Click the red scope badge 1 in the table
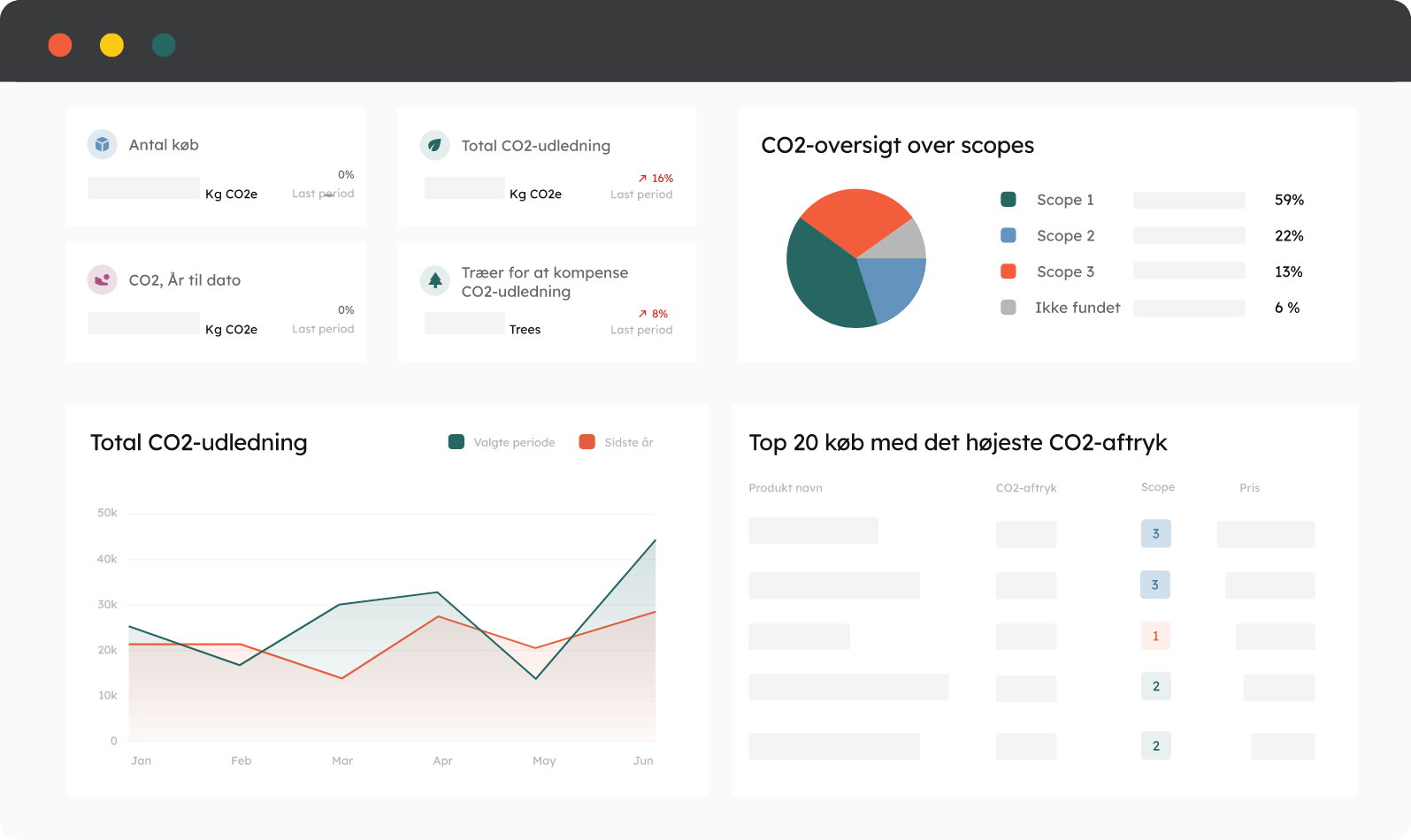Image resolution: width=1411 pixels, height=840 pixels. coord(1155,636)
